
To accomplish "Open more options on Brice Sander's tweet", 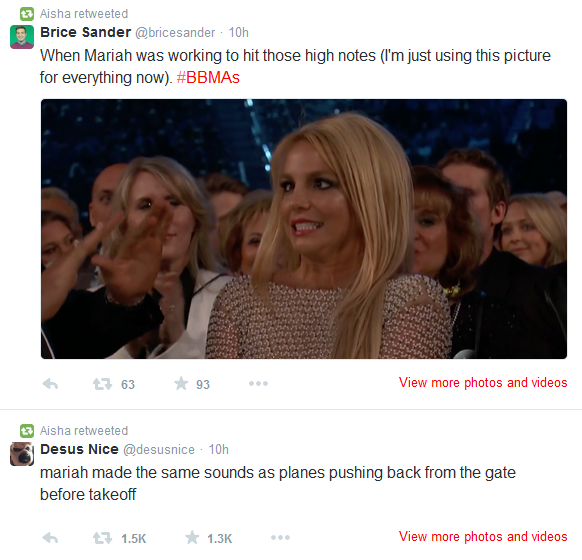I will point(258,383).
